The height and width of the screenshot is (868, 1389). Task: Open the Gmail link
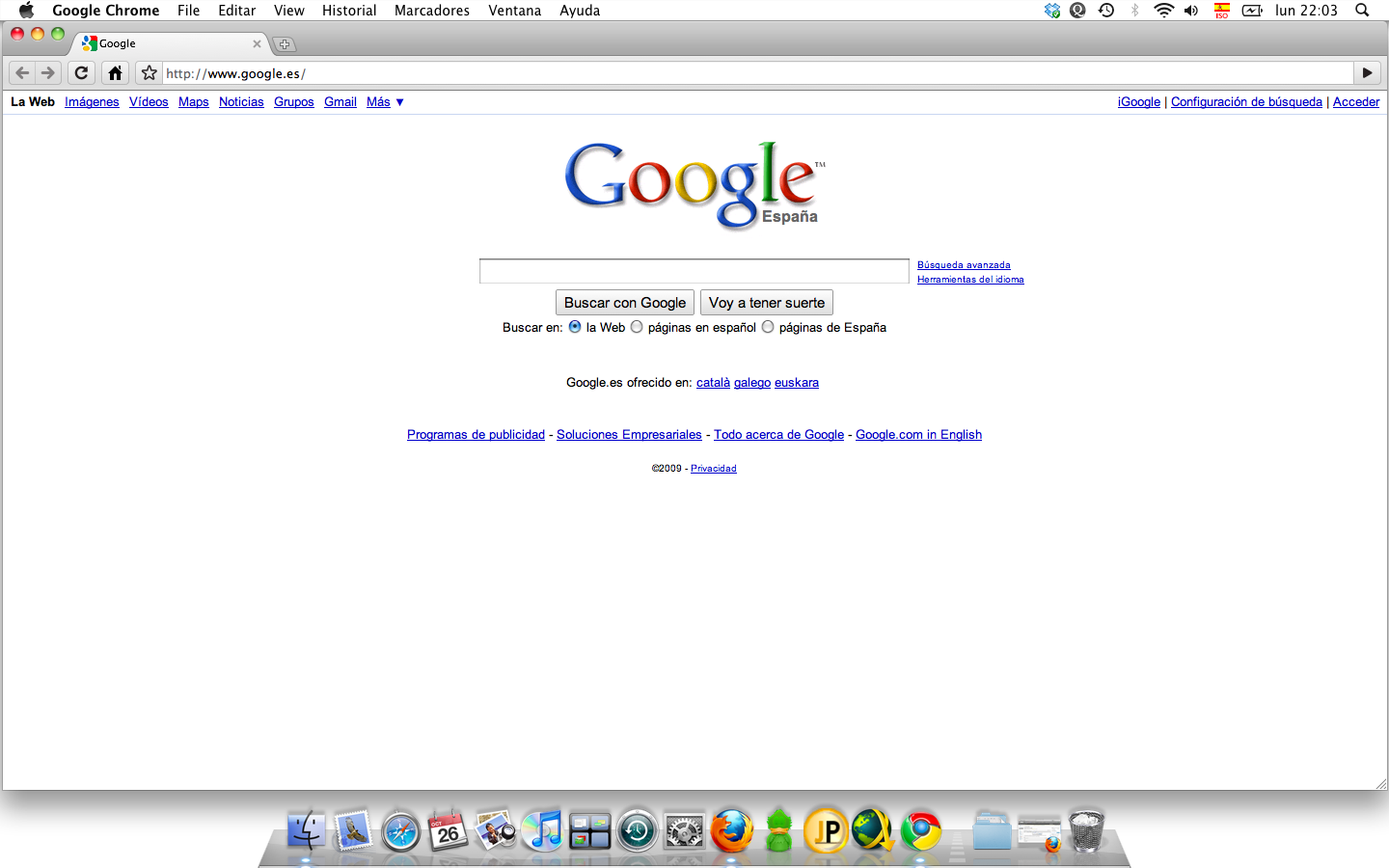point(340,102)
